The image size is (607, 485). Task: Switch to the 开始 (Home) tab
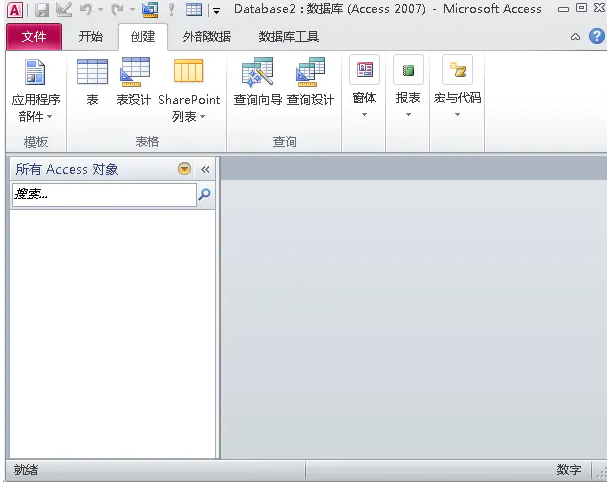pyautogui.click(x=91, y=36)
